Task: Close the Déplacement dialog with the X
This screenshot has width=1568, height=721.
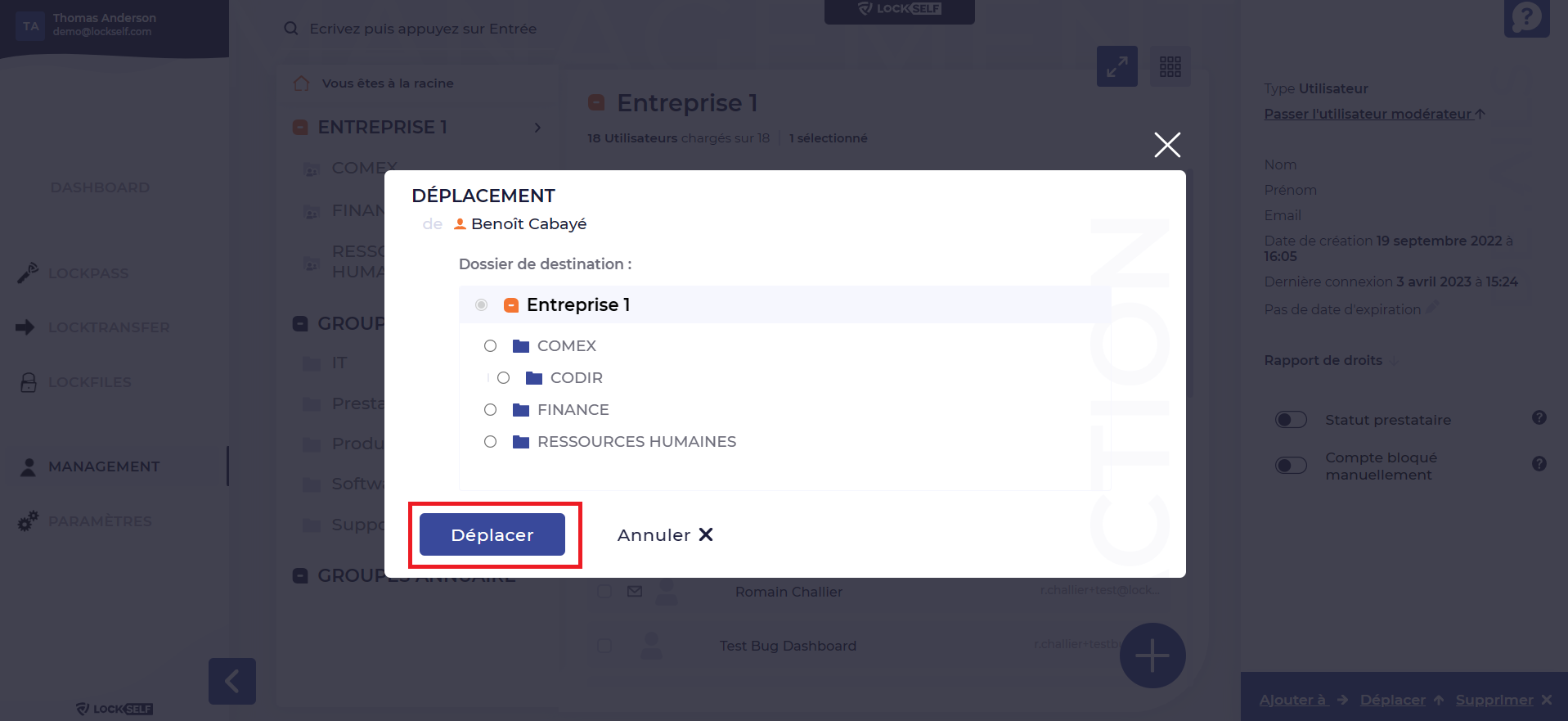Action: point(1167,145)
